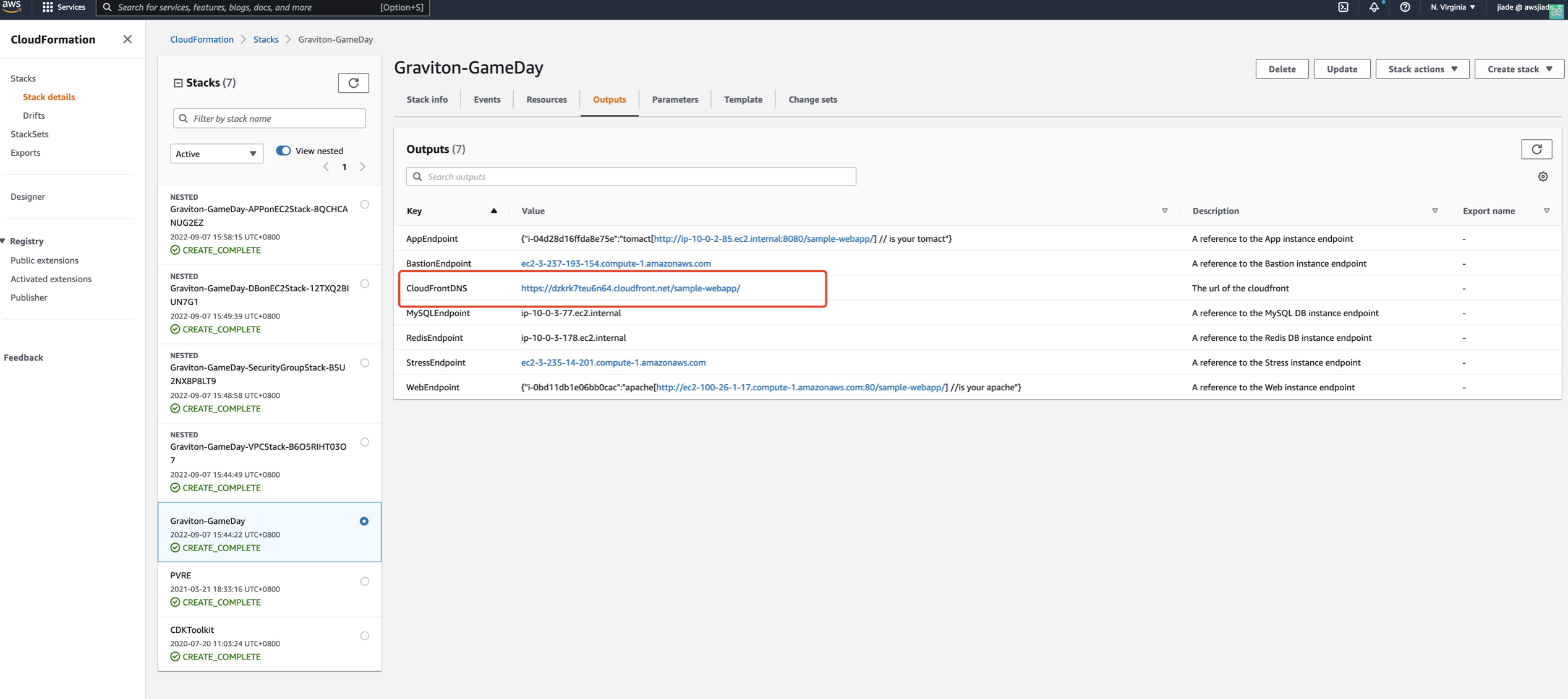Screen dimensions: 1568x699
Task: Open the Active status filter dropdown
Action: click(x=216, y=153)
